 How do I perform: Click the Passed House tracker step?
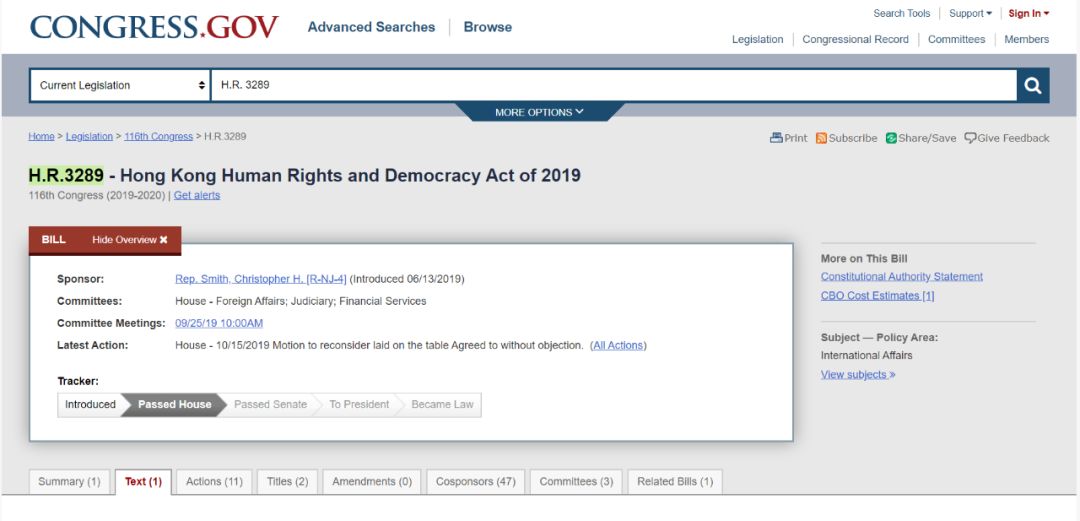tap(174, 405)
